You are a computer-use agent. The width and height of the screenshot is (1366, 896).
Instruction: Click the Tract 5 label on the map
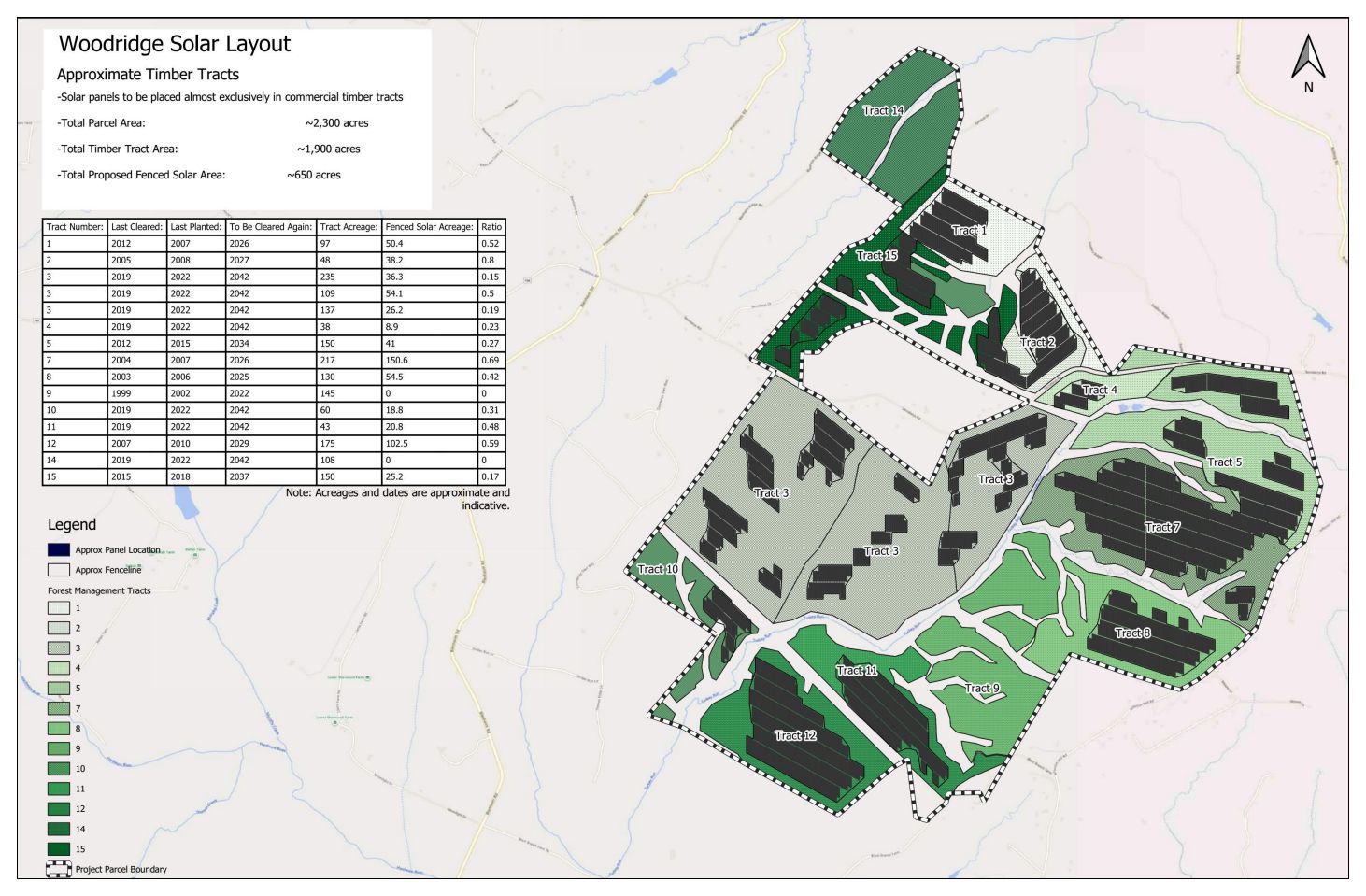coord(1224,462)
